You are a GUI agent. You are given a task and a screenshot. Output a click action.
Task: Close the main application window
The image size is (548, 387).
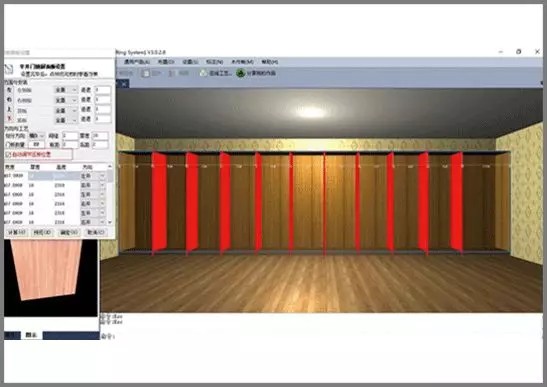[537, 51]
